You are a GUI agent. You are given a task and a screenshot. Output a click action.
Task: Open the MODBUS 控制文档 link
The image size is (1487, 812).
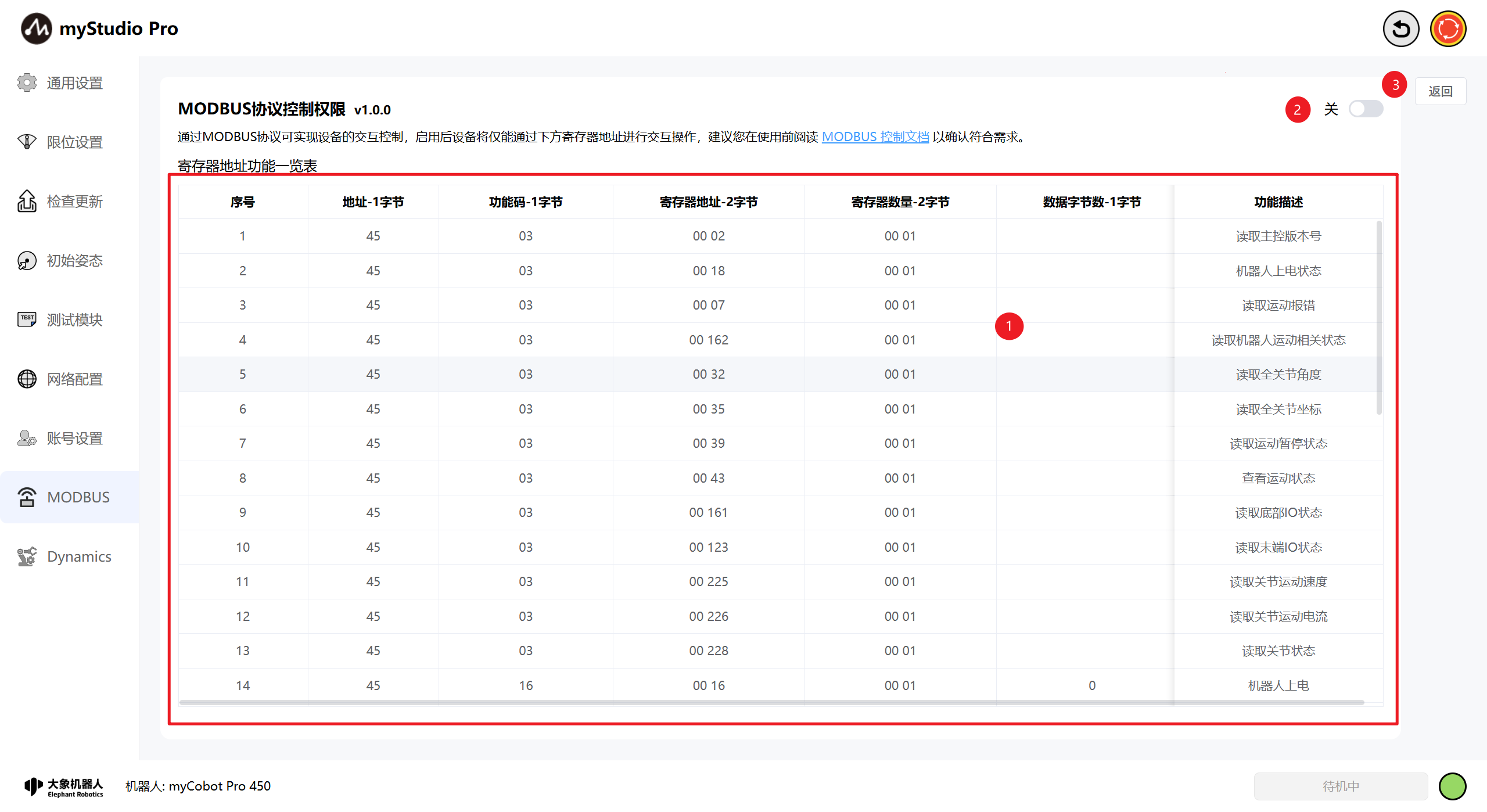tap(875, 137)
